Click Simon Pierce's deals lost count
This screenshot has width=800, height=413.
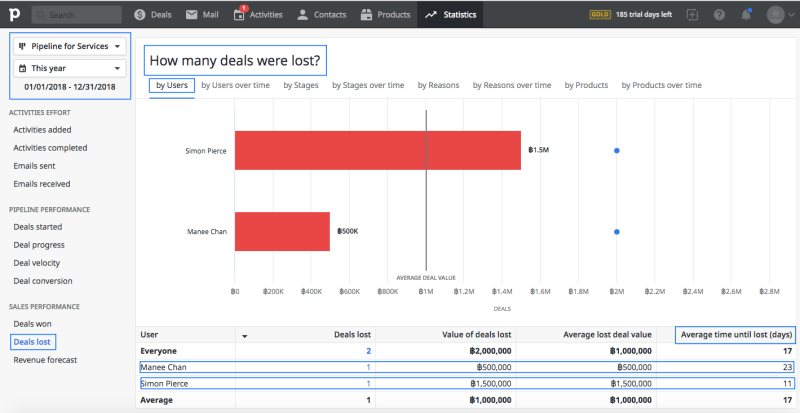tap(368, 383)
